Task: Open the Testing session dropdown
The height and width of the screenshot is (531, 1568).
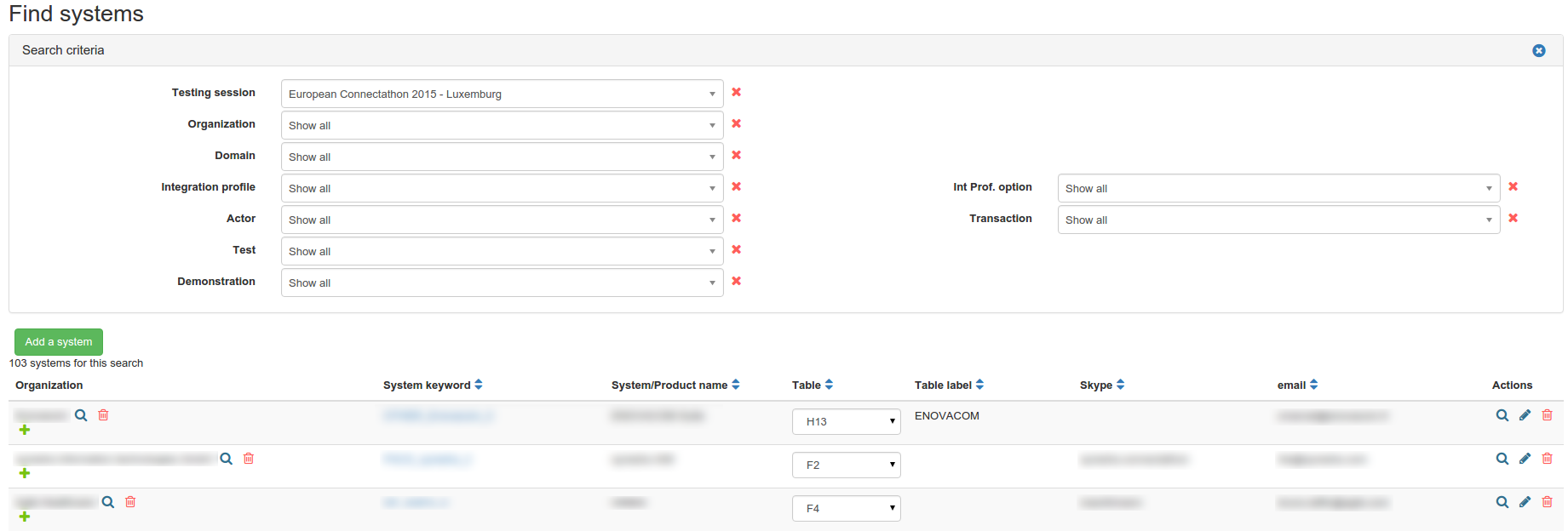Action: [502, 94]
